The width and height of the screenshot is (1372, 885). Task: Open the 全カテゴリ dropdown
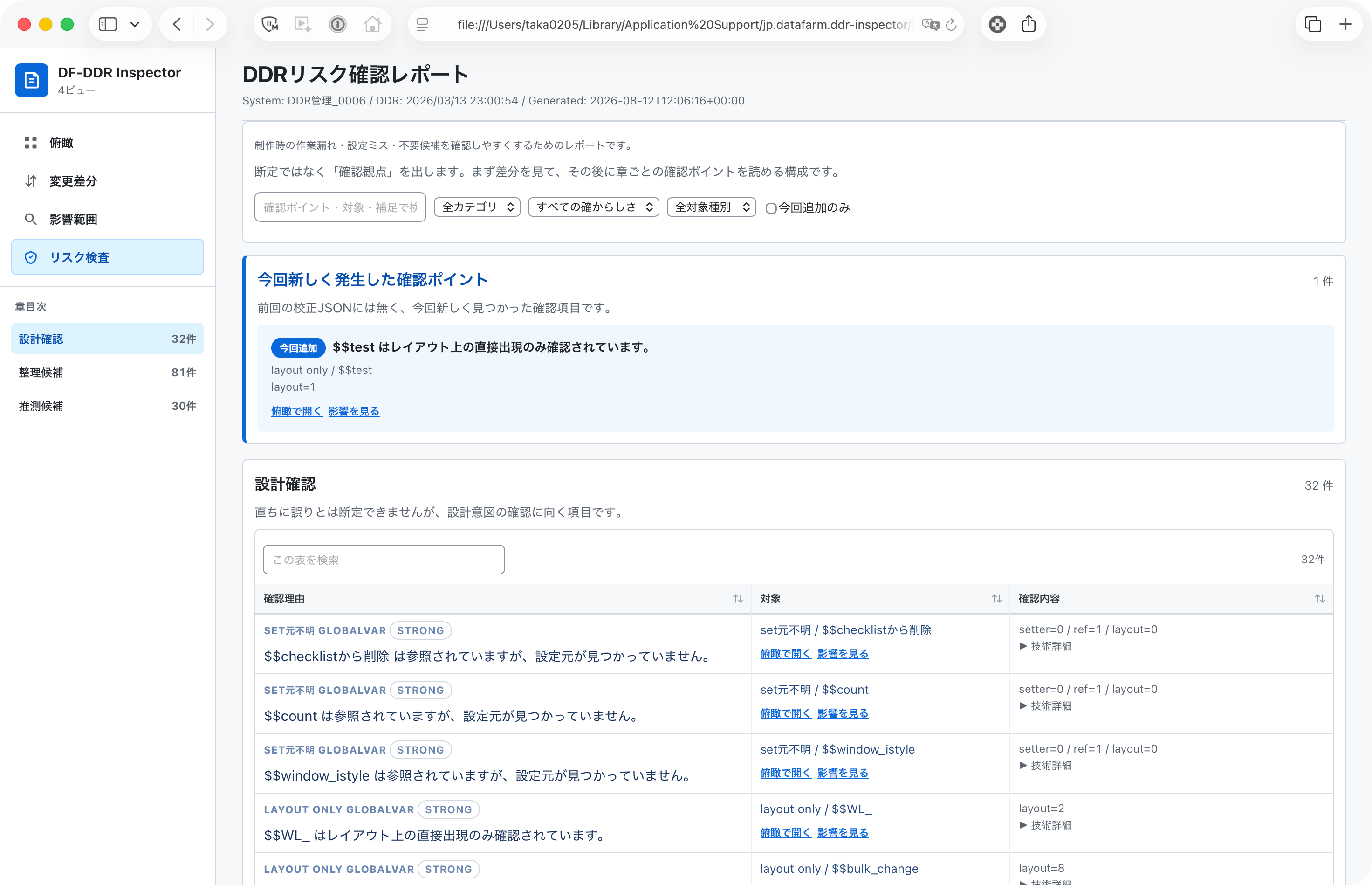pyautogui.click(x=477, y=207)
